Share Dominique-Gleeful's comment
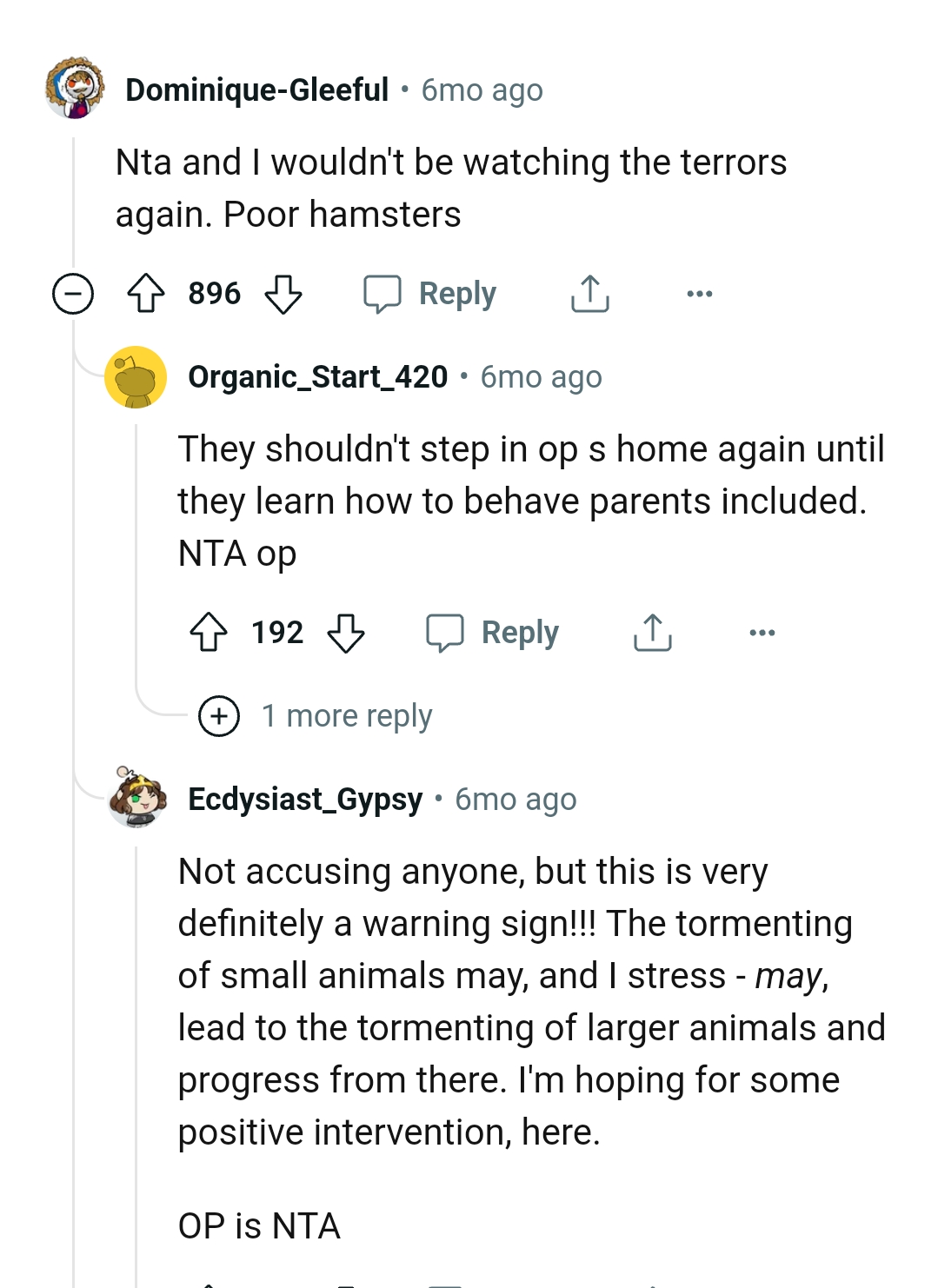This screenshot has width=938, height=1288. (589, 293)
